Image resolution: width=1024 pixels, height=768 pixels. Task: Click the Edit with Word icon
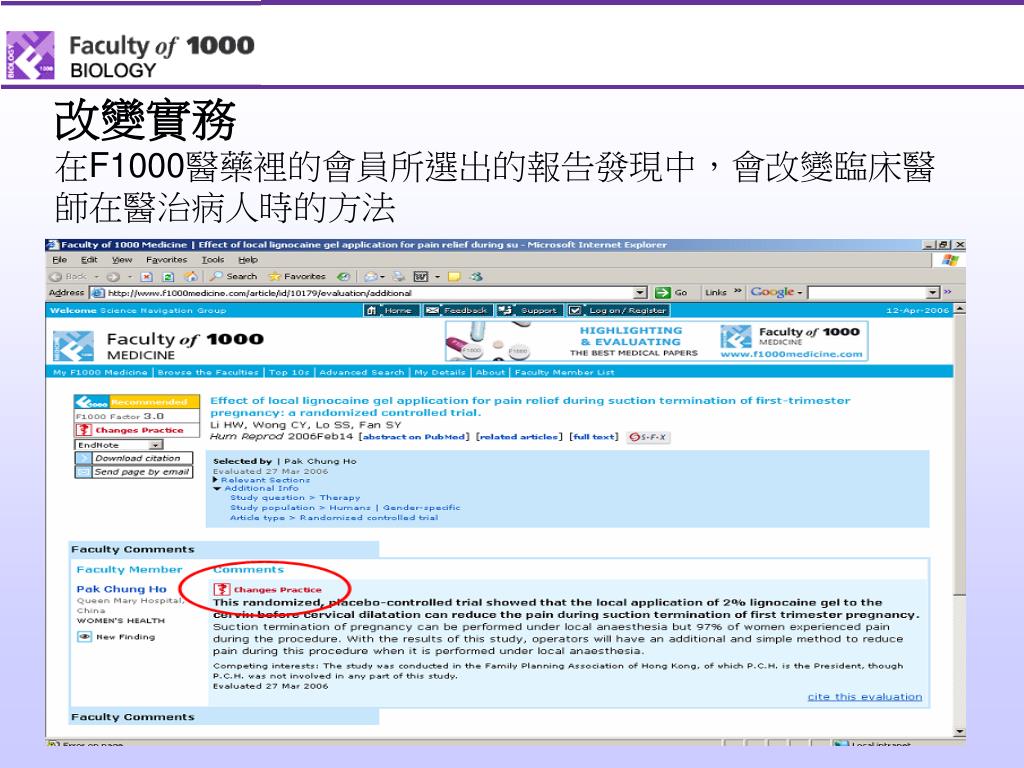click(x=421, y=277)
